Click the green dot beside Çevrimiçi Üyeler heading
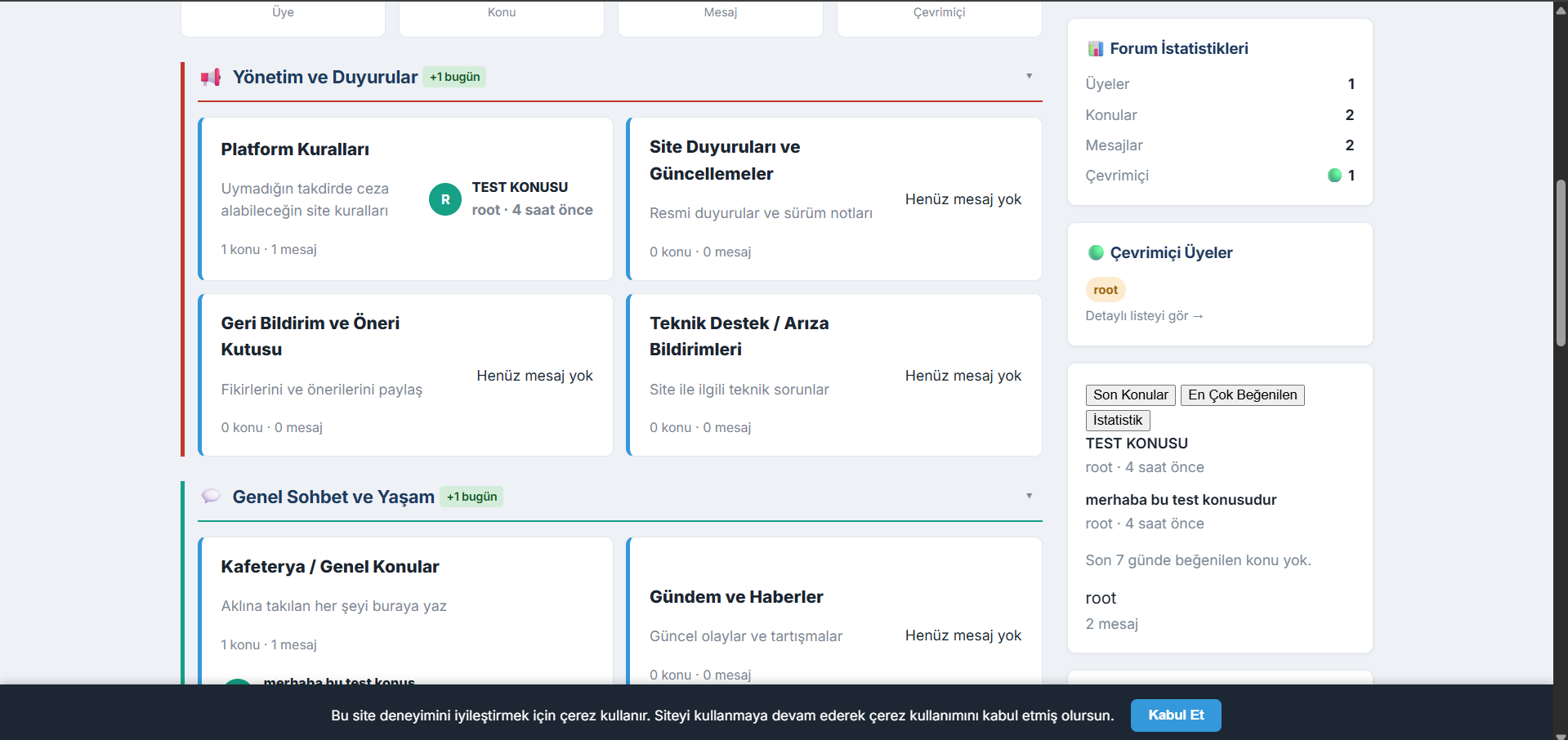This screenshot has width=1568, height=740. (x=1096, y=252)
